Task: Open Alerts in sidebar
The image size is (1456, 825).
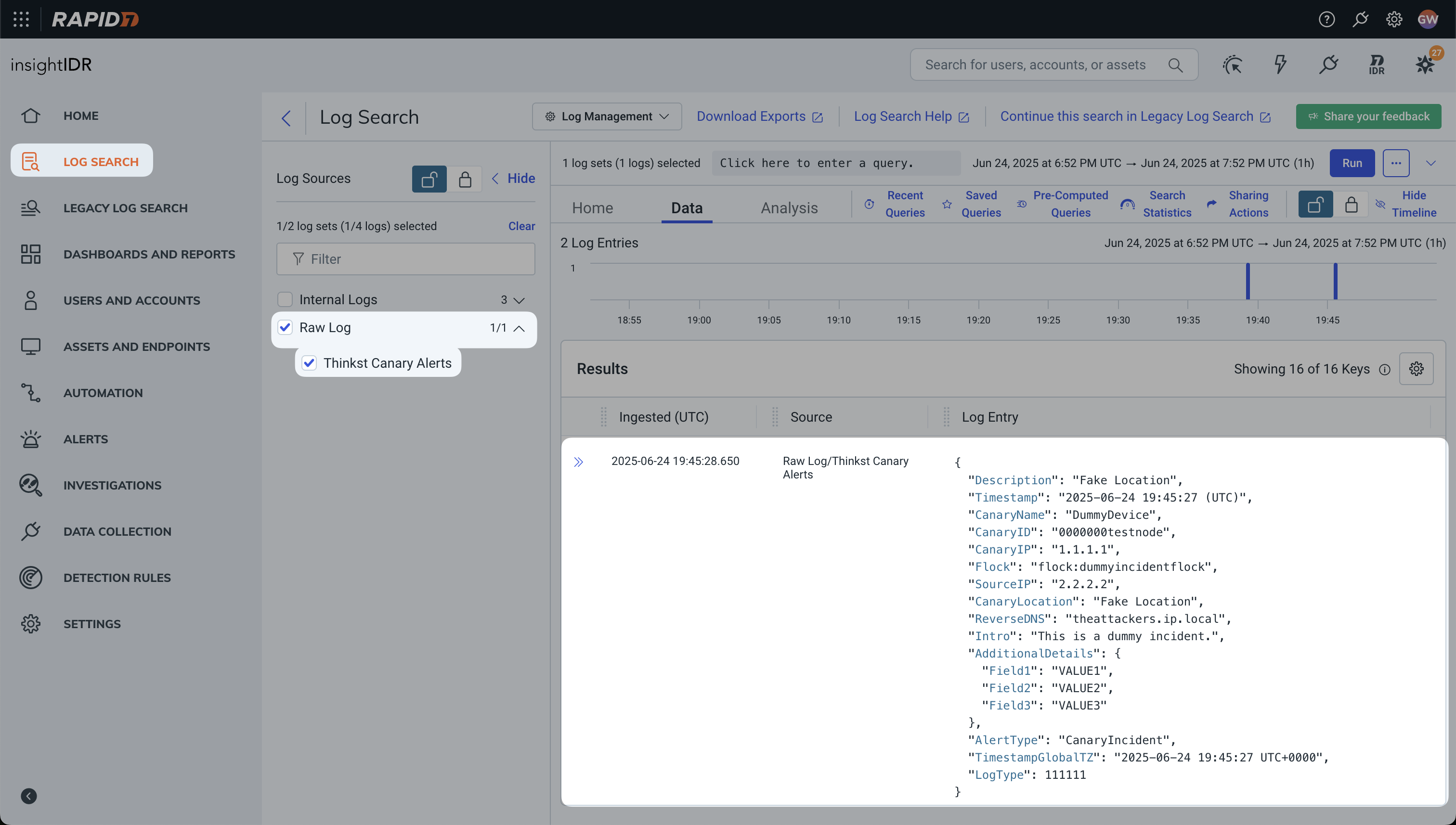Action: 86,439
